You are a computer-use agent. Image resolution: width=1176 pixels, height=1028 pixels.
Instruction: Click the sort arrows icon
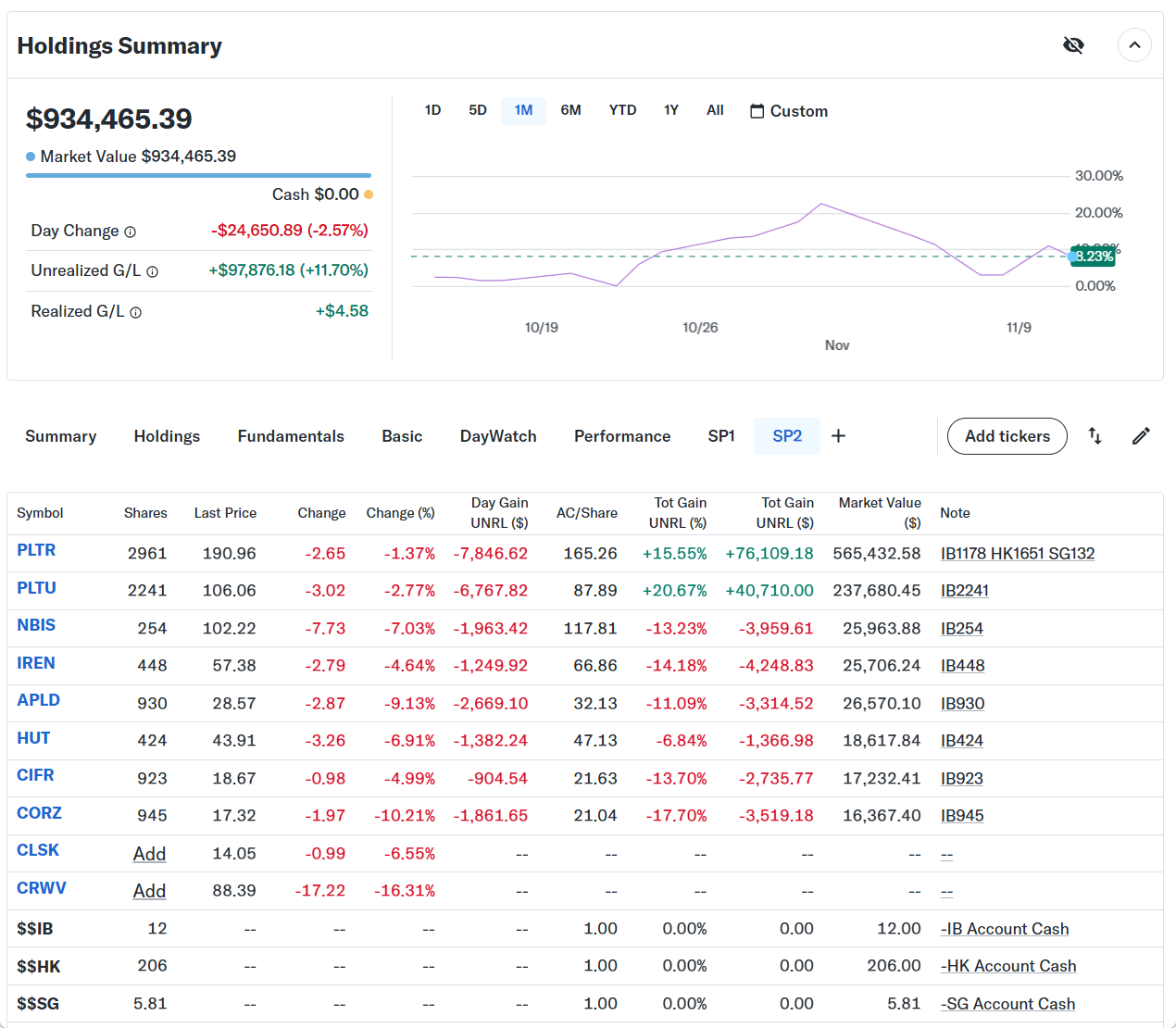pyautogui.click(x=1095, y=436)
